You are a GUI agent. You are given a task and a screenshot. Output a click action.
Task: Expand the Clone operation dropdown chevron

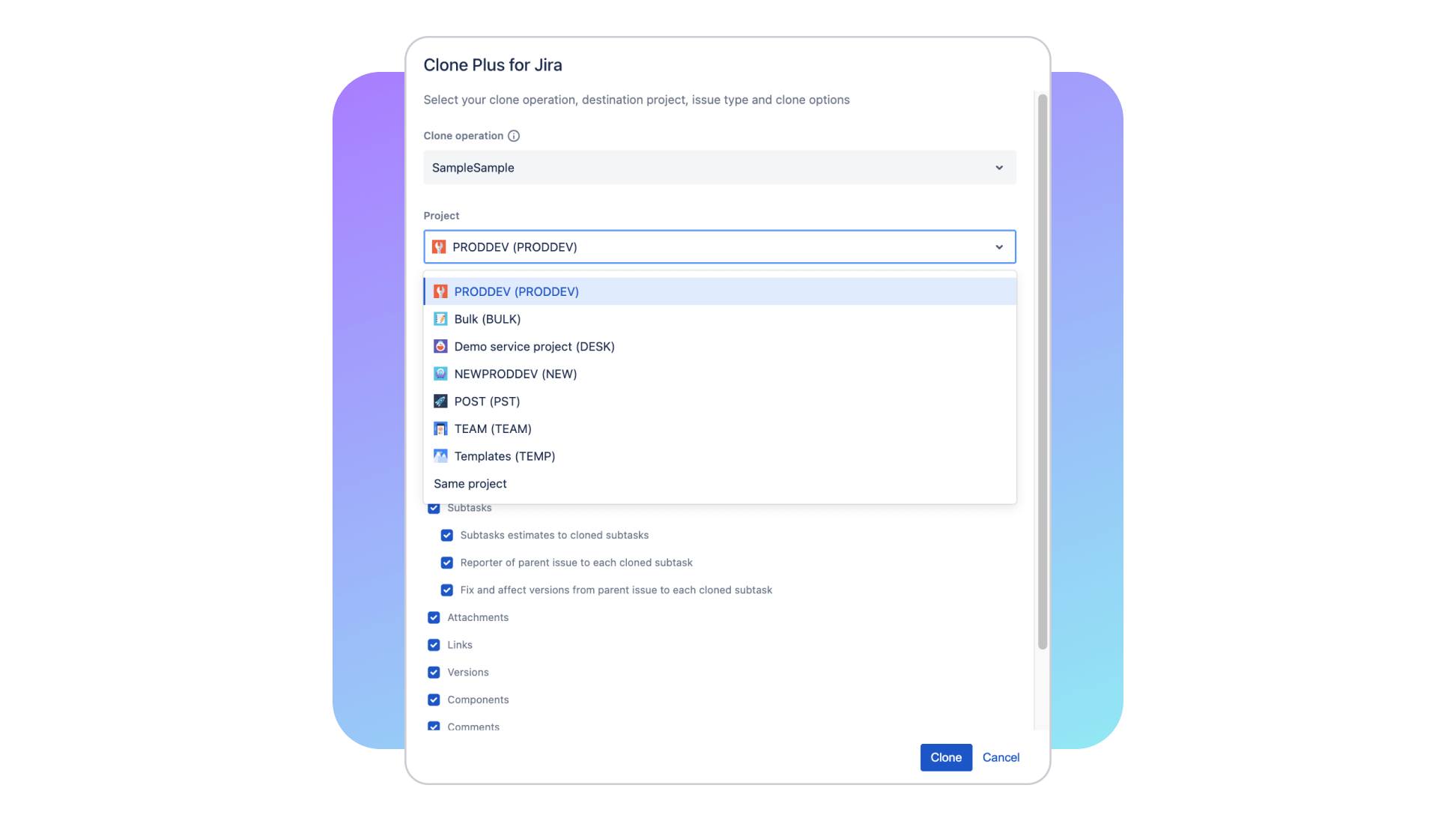coord(999,168)
